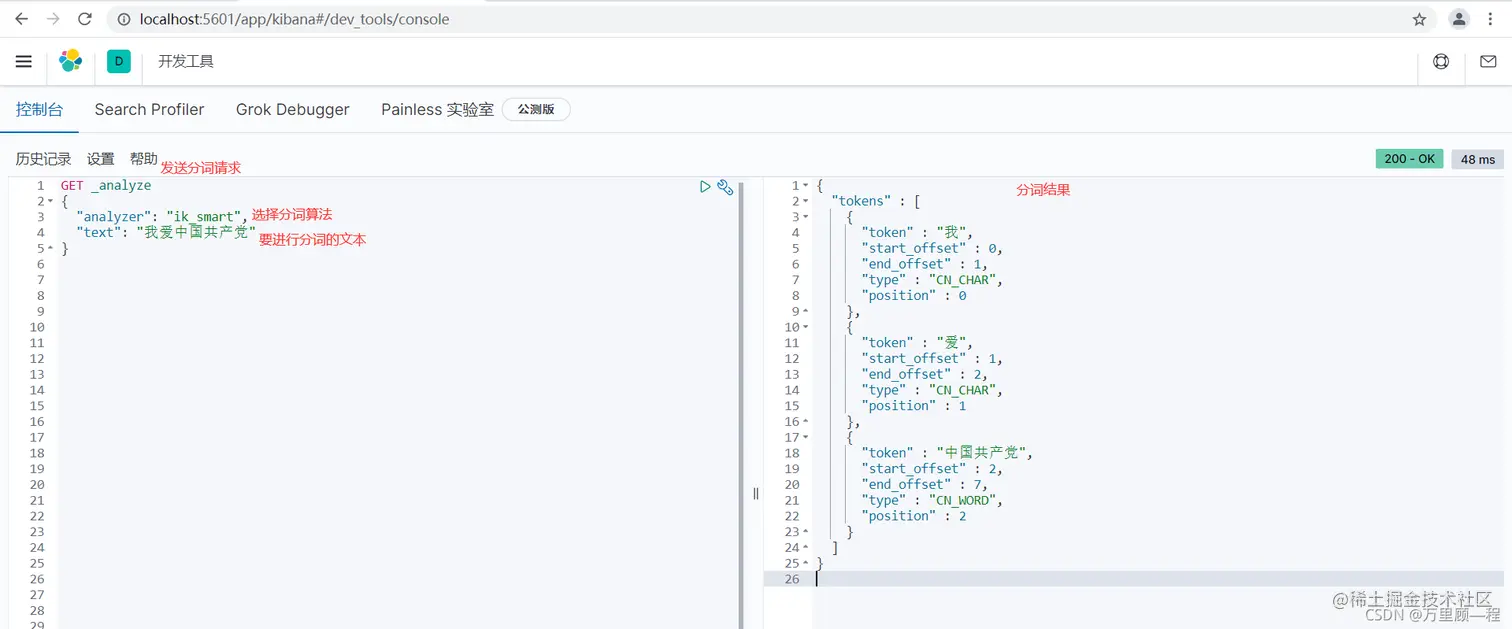
Task: Click the 48 ms response time badge
Action: 1477,159
